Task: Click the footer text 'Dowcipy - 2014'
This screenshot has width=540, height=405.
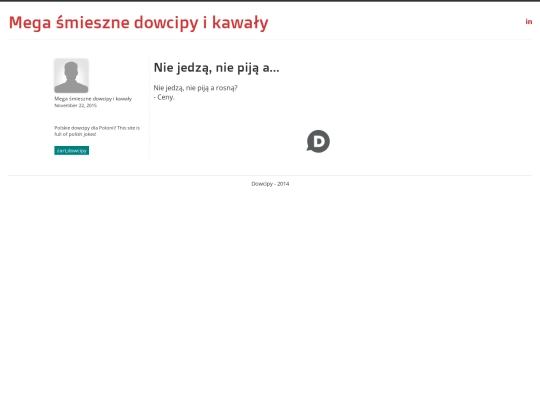Action: click(270, 184)
